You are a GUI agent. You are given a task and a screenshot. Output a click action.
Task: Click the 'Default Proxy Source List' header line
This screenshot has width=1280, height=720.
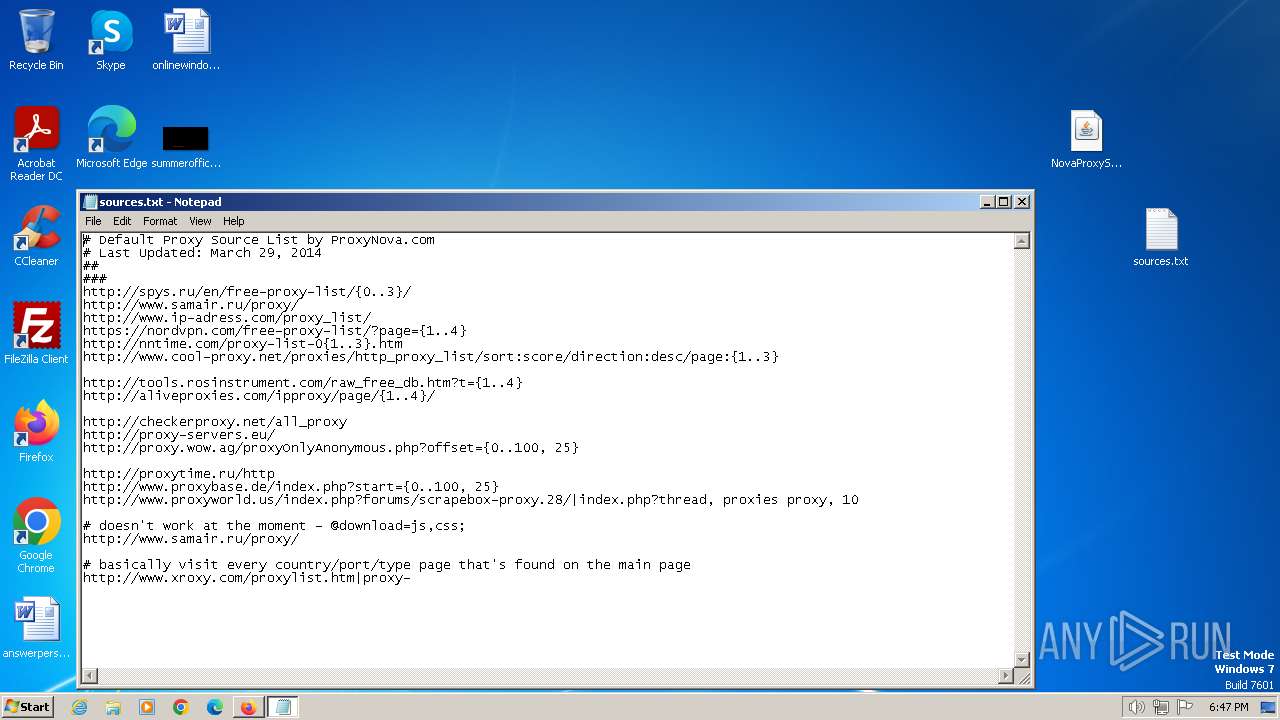(259, 240)
